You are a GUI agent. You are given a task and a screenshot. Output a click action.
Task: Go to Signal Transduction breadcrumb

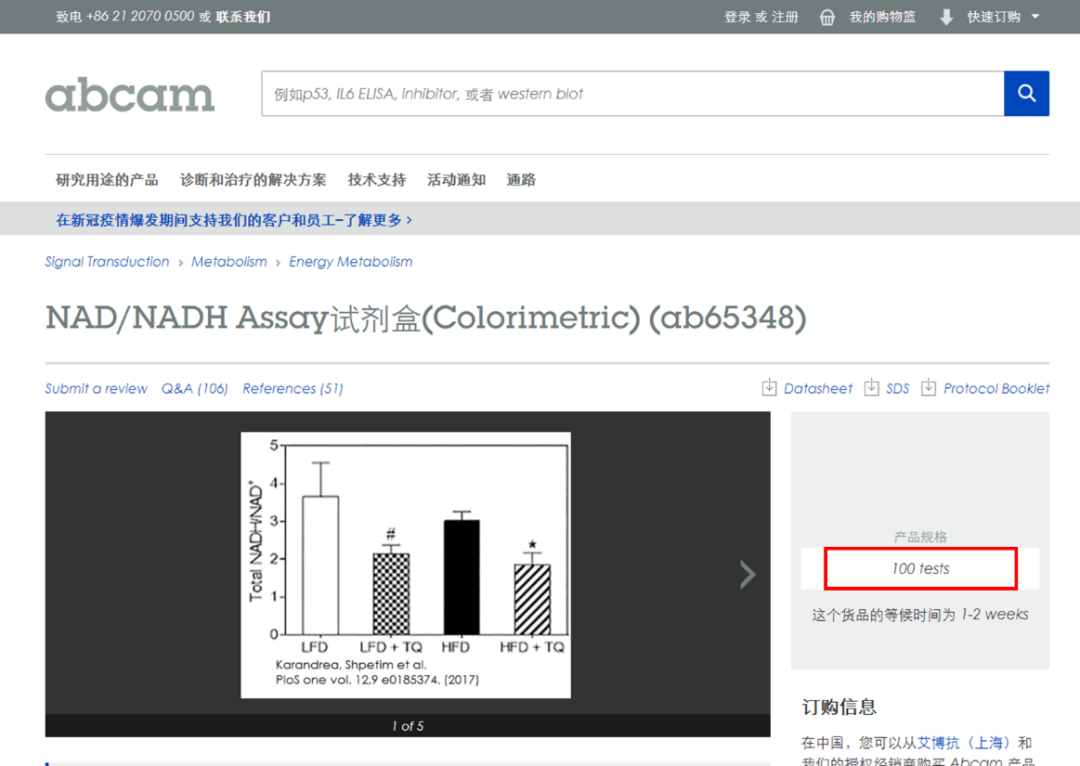(x=107, y=262)
